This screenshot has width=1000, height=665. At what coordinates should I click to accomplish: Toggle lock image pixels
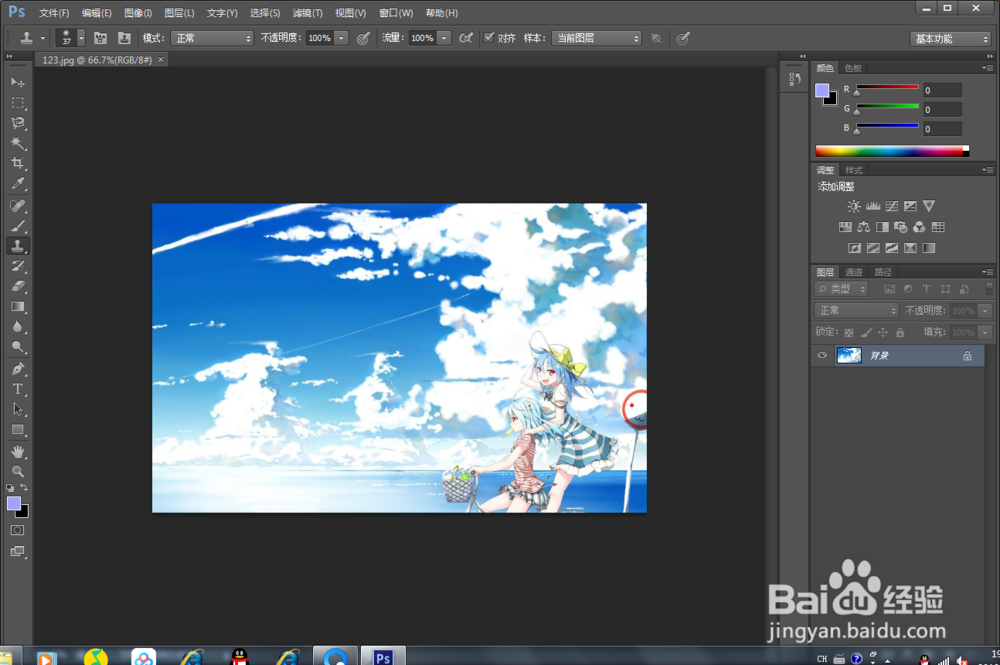tap(866, 332)
